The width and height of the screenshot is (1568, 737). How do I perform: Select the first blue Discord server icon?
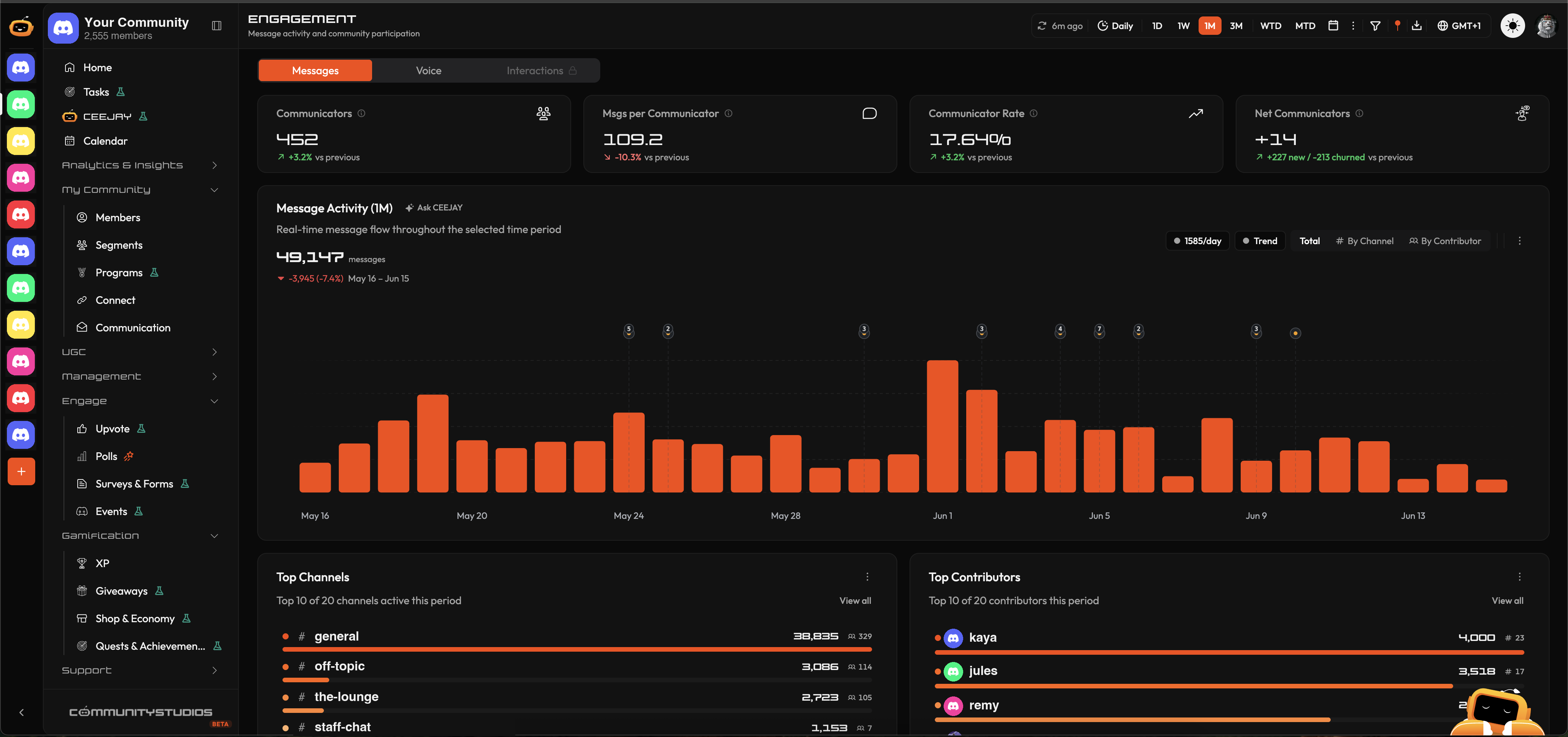click(21, 68)
